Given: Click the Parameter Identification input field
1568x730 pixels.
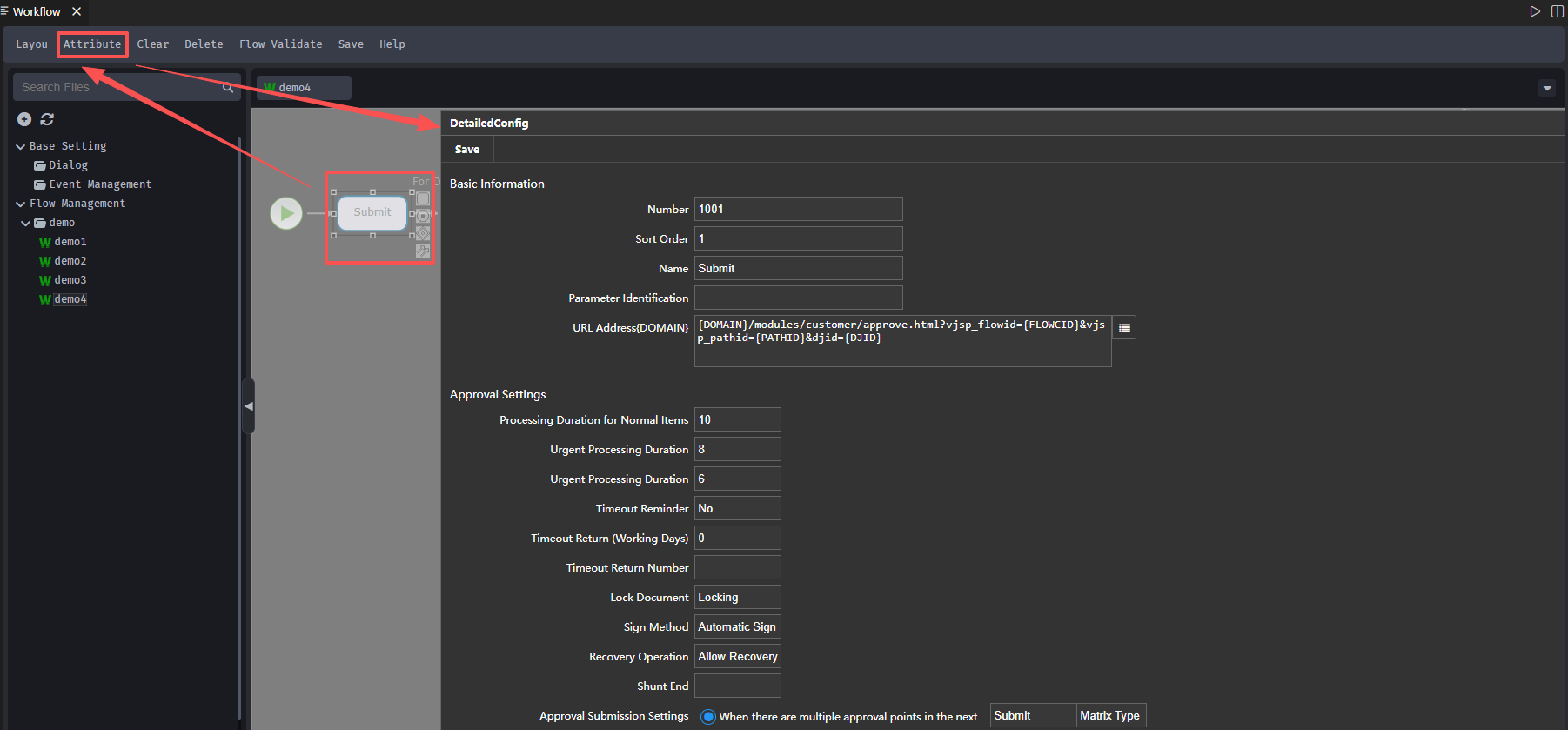Looking at the screenshot, I should click(798, 298).
